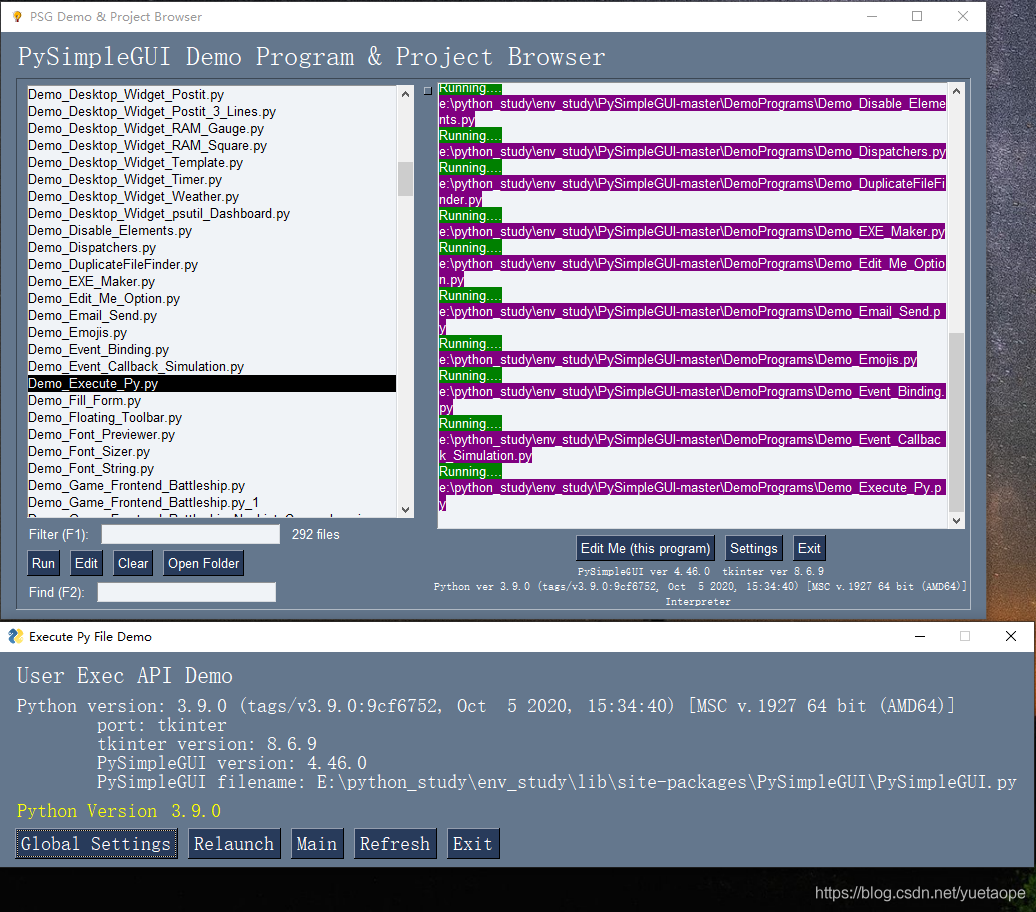The width and height of the screenshot is (1036, 912).
Task: Select Demo_Desktop_Widget_Weather.py
Action: pyautogui.click(x=211, y=197)
